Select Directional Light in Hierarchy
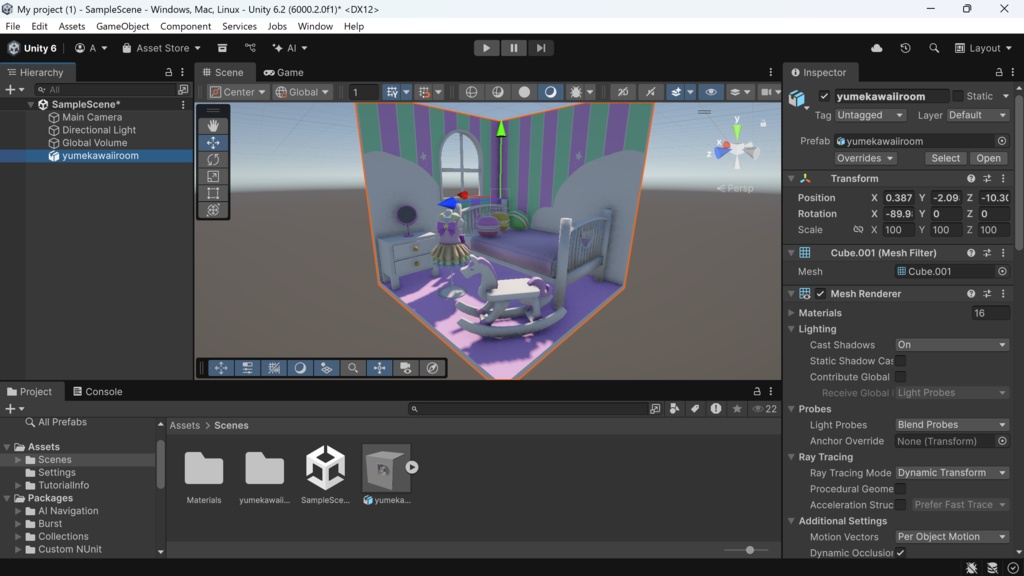Image resolution: width=1024 pixels, height=576 pixels. [x=99, y=130]
